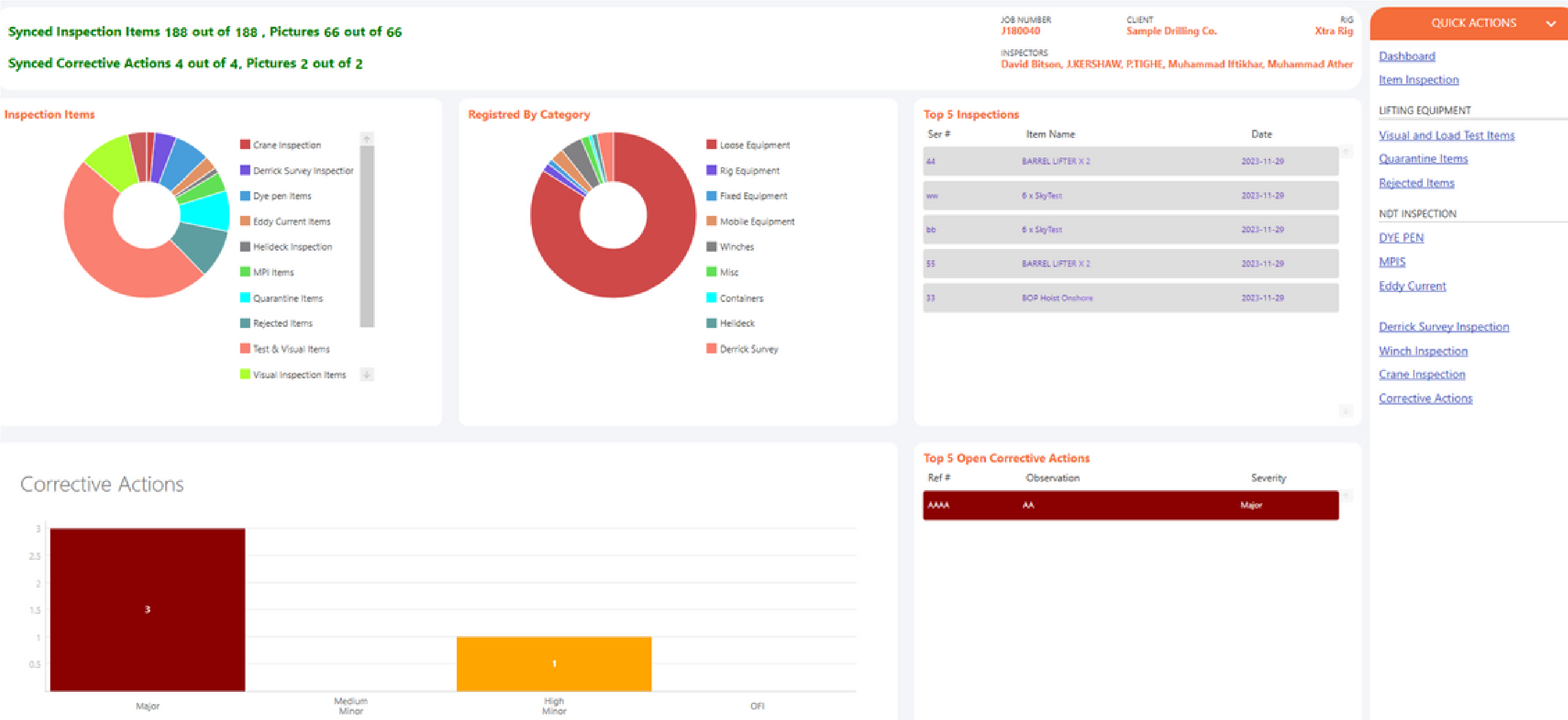Click the Major bar in Corrective Actions chart
Viewport: 1568px width, 720px height.
[x=147, y=608]
